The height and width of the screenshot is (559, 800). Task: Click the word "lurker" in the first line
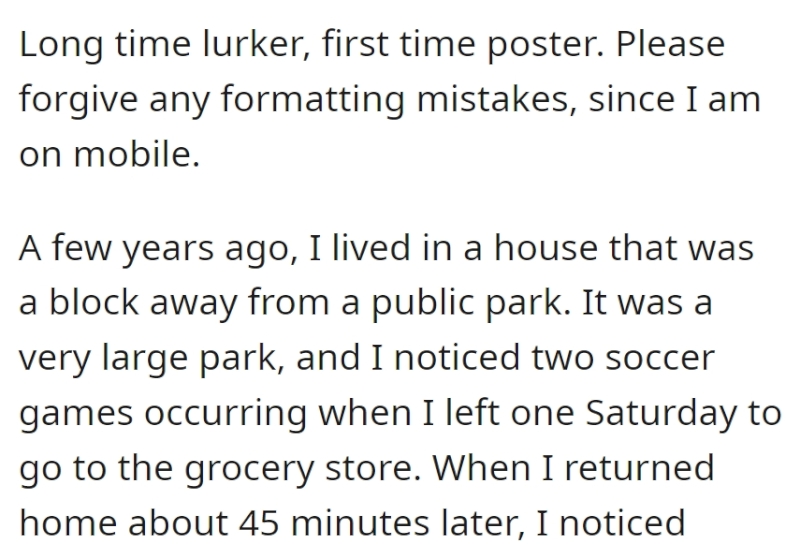(x=256, y=44)
